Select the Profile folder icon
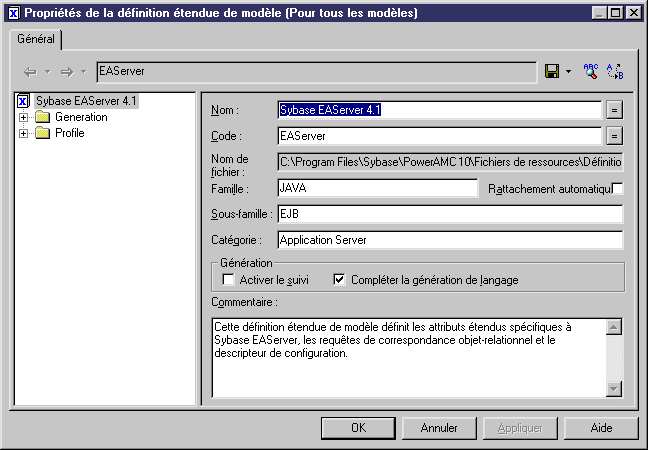648x450 pixels. click(x=43, y=133)
